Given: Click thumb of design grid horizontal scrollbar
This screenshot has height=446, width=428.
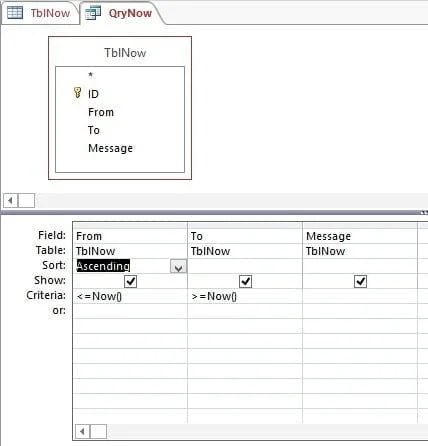Looking at the screenshot, I should click(x=98, y=432).
